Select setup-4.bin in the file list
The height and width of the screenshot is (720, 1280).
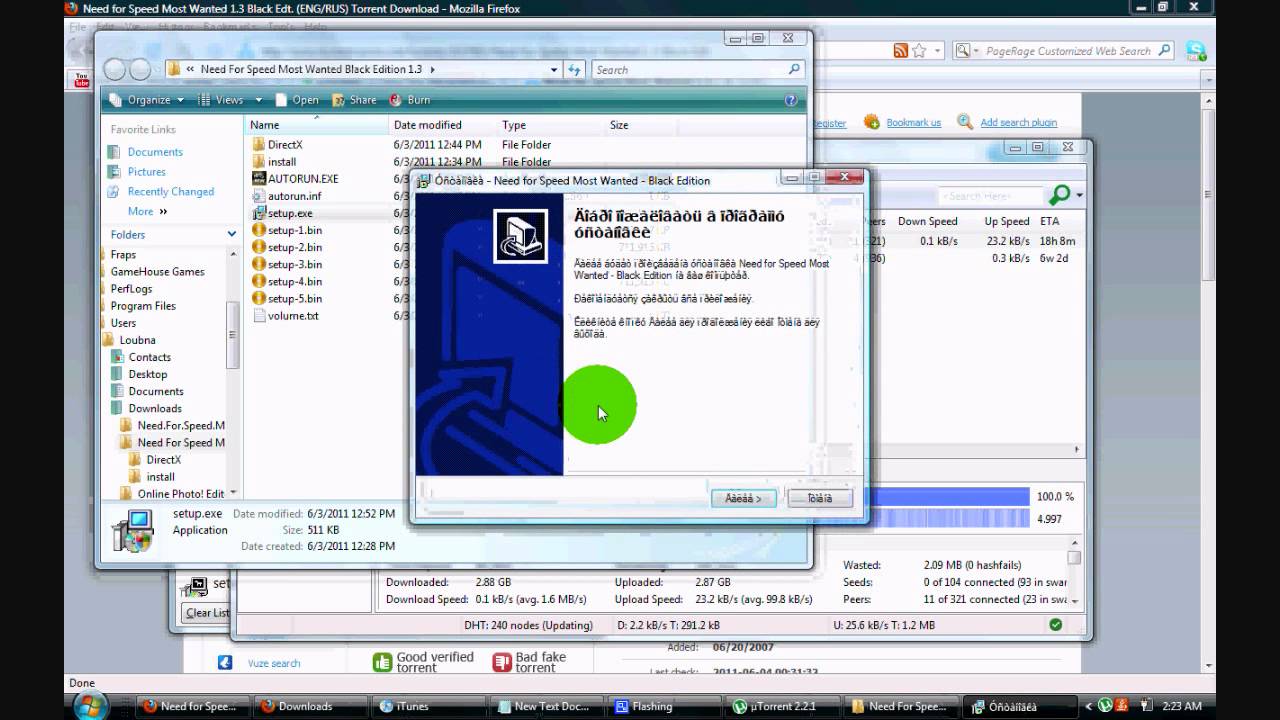295,281
